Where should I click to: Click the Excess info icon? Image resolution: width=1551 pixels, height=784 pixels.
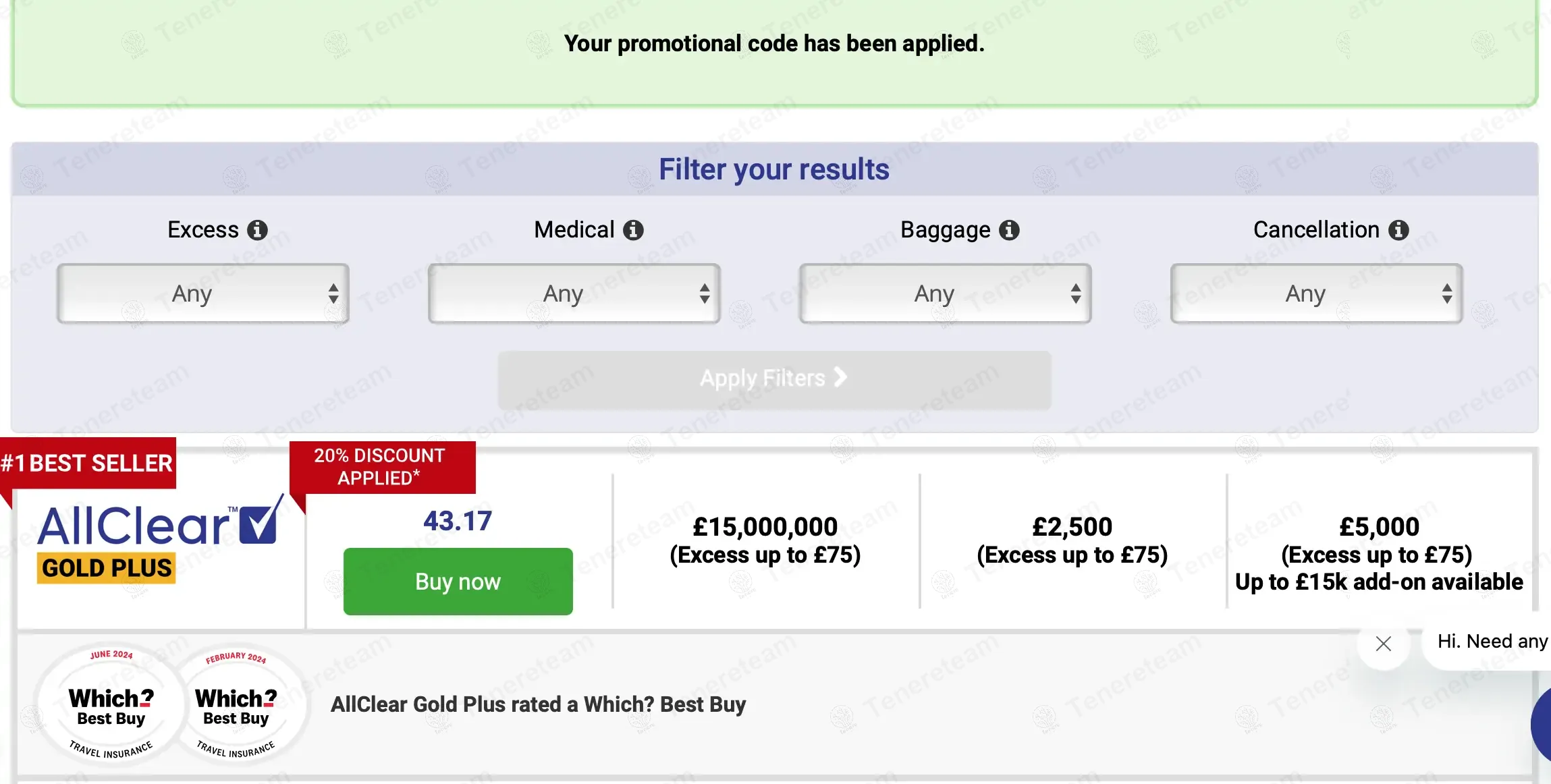coord(257,230)
